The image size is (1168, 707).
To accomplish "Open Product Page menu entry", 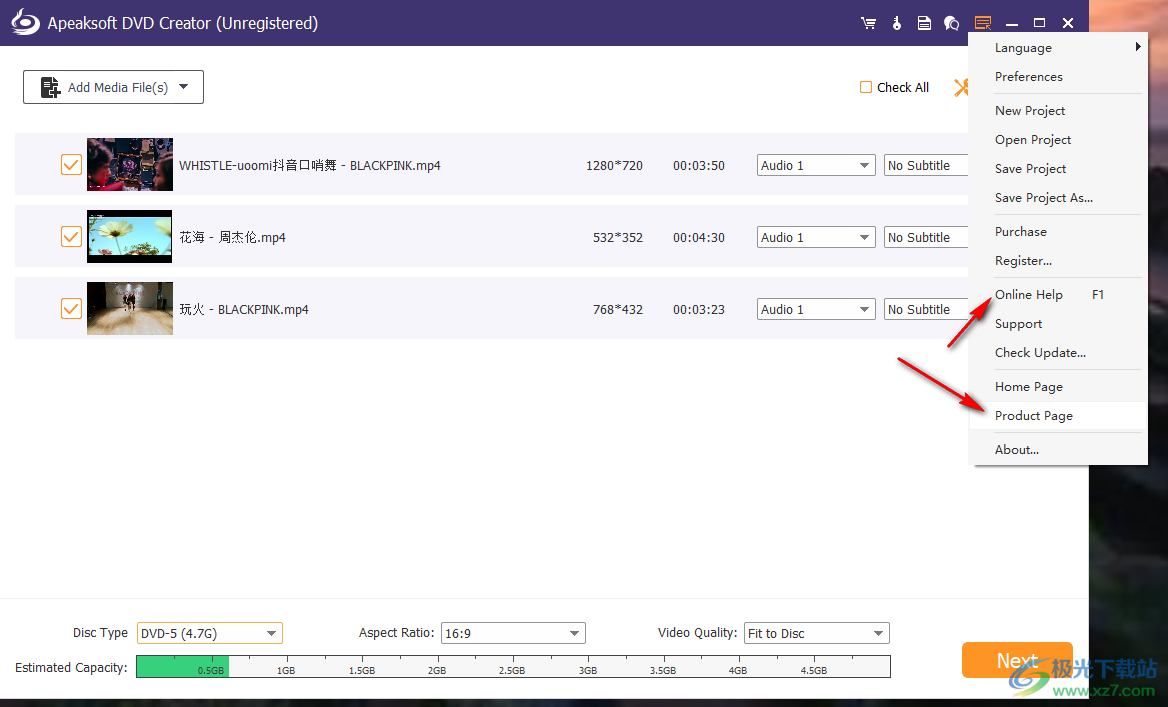I will 1058,416.
